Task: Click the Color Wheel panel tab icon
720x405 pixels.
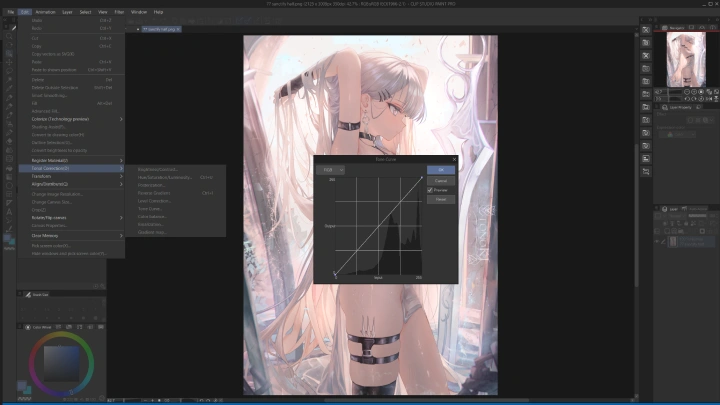Action: pyautogui.click(x=28, y=327)
